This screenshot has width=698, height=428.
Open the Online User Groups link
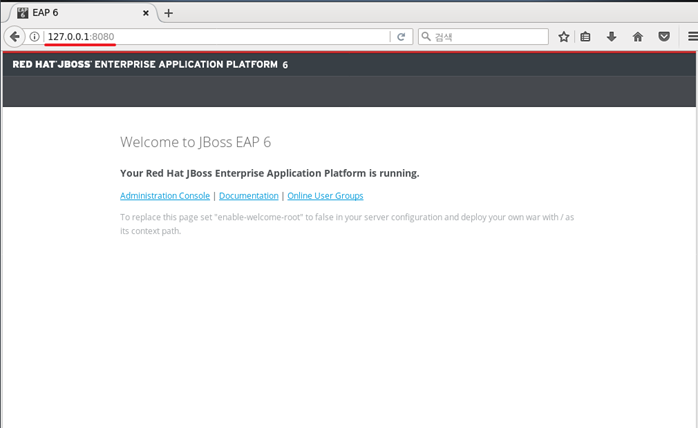click(x=325, y=196)
